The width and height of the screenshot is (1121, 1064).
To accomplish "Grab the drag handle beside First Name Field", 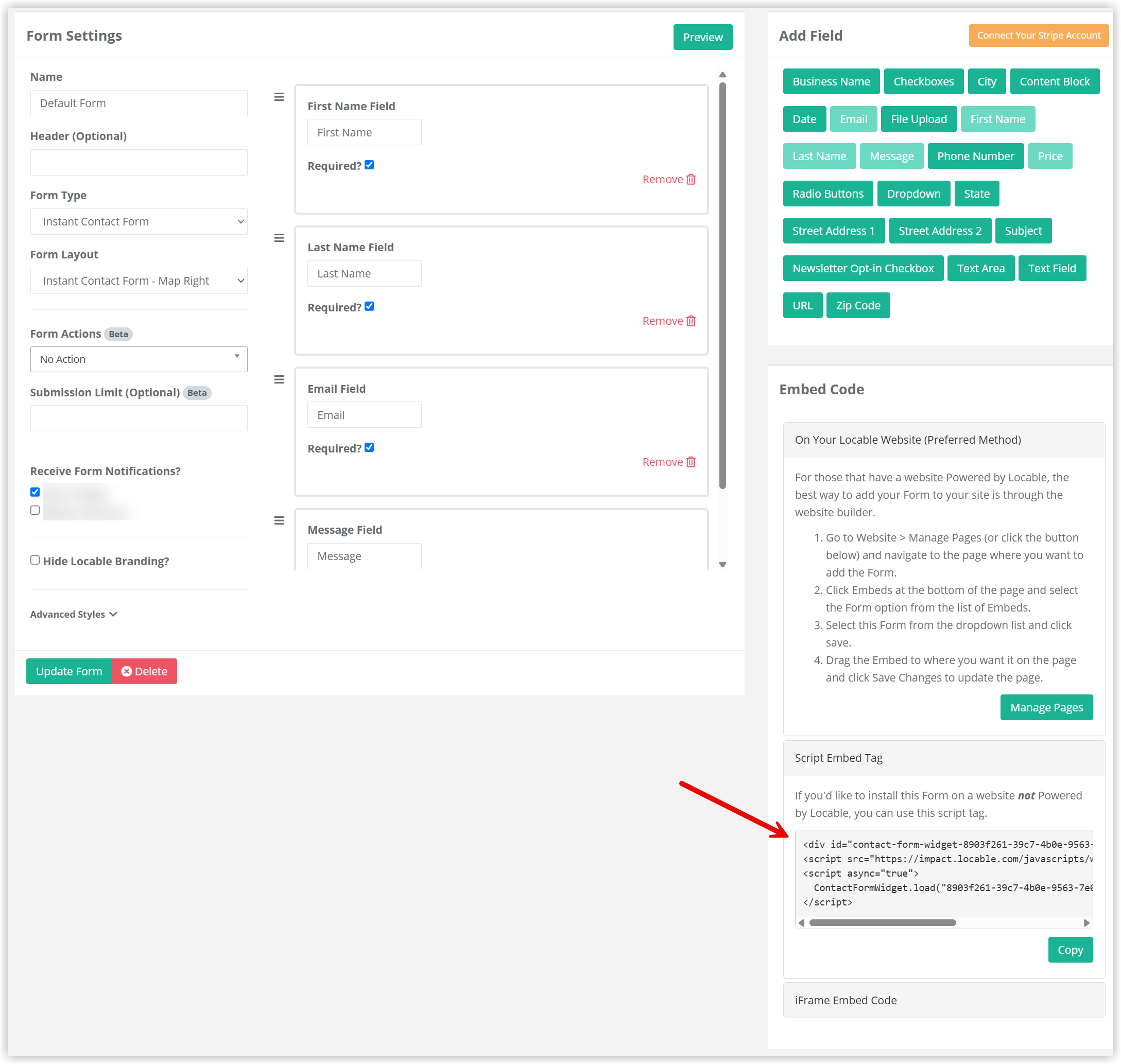I will 279,97.
